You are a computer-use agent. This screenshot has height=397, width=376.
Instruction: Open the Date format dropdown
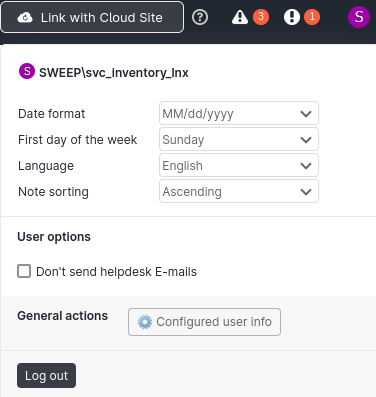point(239,113)
